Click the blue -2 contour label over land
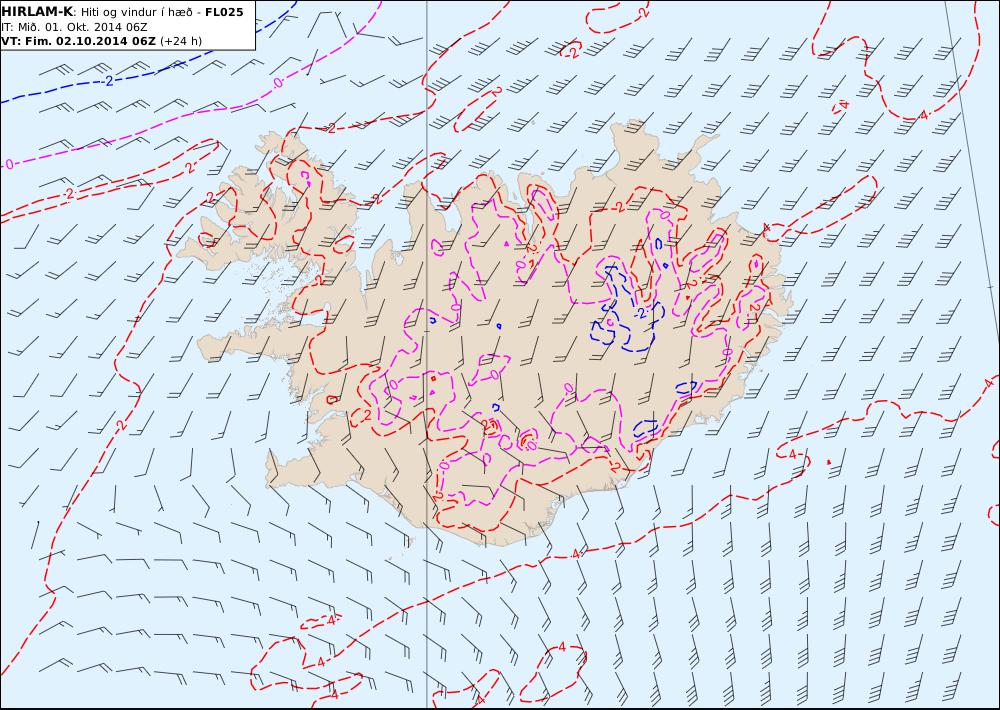This screenshot has width=1000, height=710. (x=642, y=312)
